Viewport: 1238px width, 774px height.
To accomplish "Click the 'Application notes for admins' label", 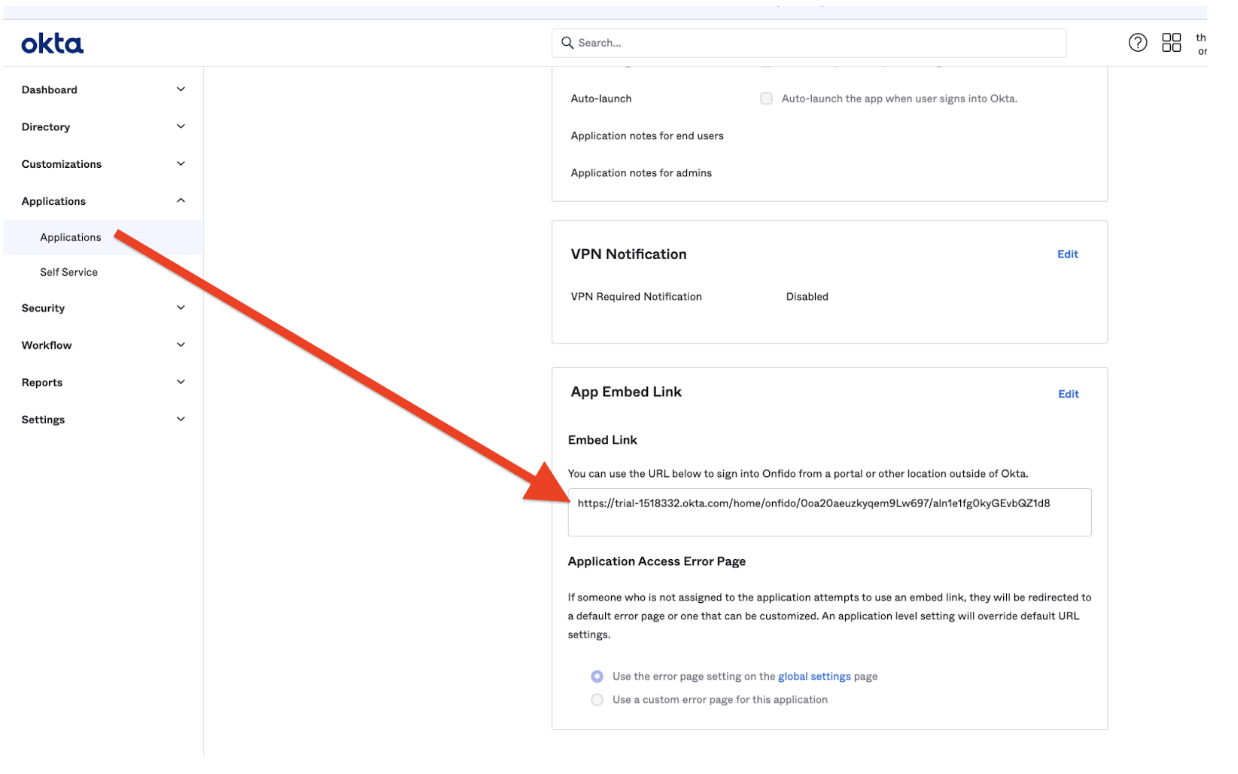I will (x=641, y=173).
